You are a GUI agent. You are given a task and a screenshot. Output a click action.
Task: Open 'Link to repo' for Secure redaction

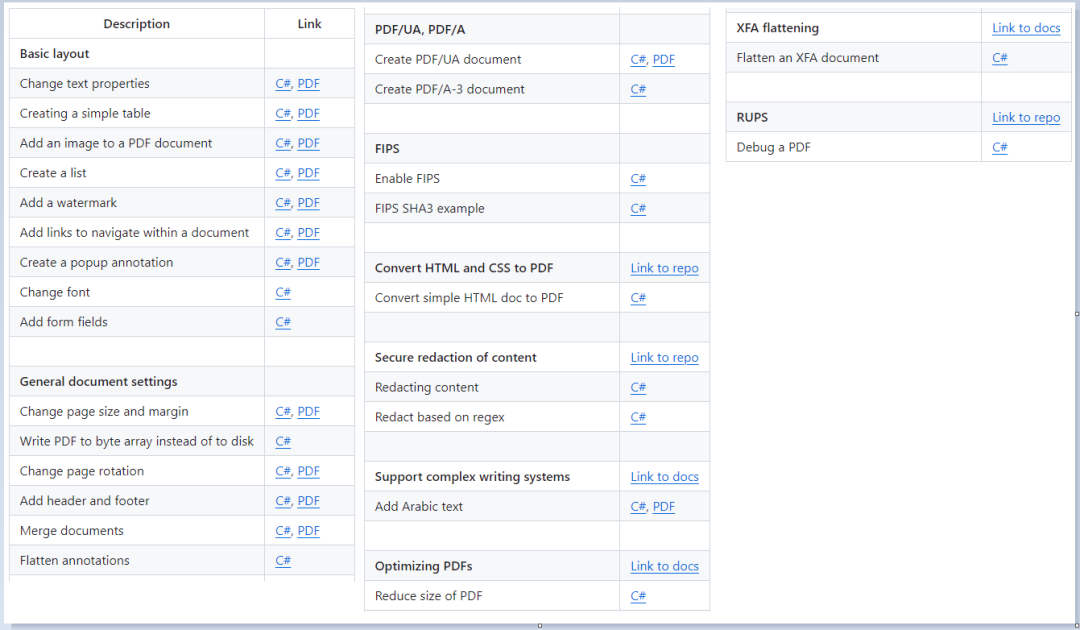tap(665, 357)
